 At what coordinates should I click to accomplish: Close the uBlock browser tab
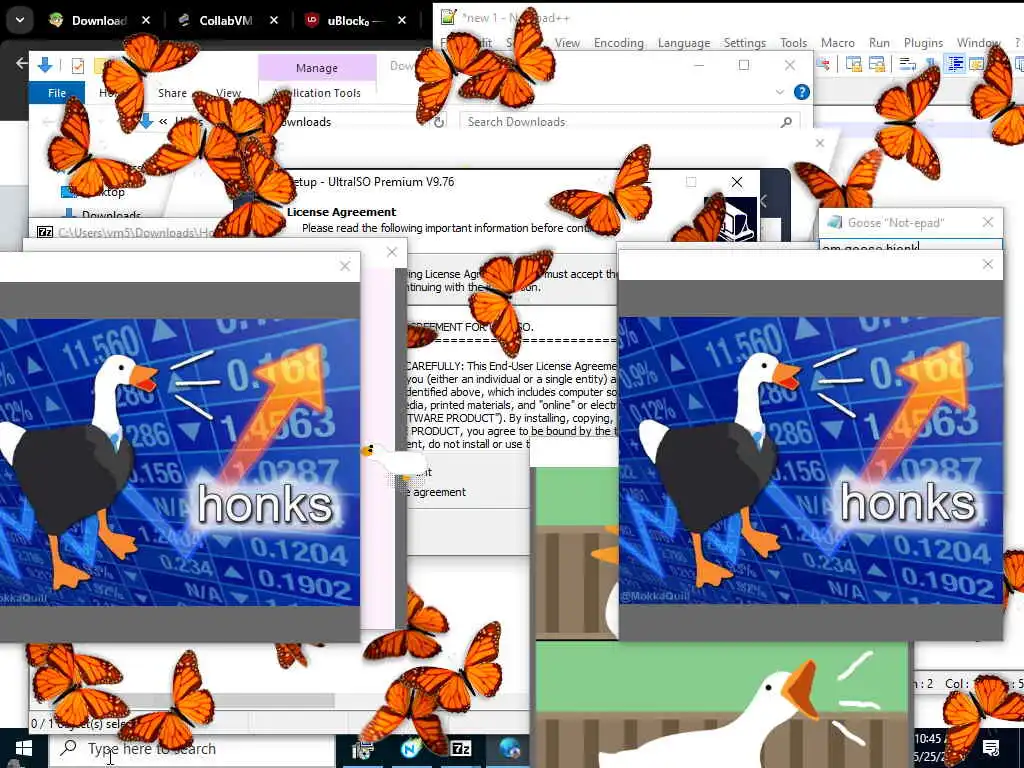pos(402,21)
